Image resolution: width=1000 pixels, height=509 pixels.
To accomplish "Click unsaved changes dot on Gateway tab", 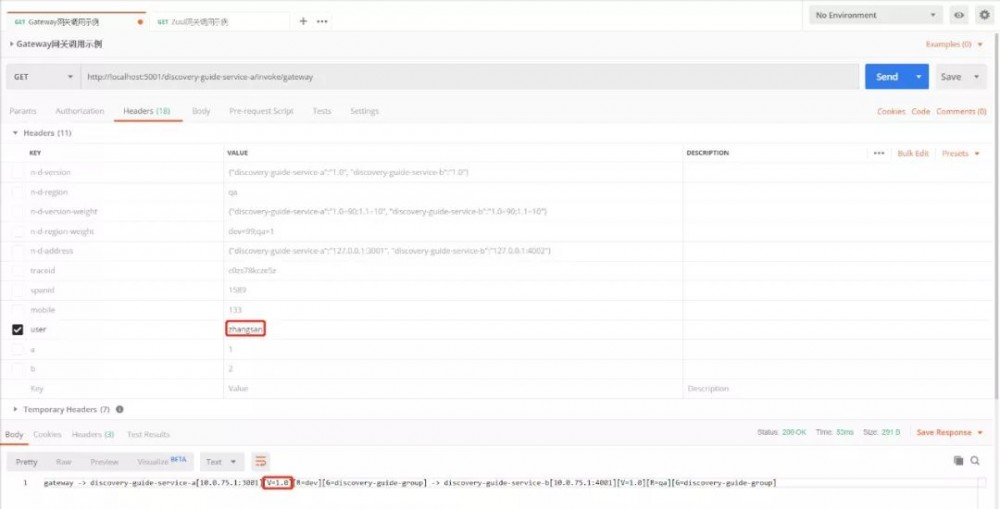I will point(140,22).
